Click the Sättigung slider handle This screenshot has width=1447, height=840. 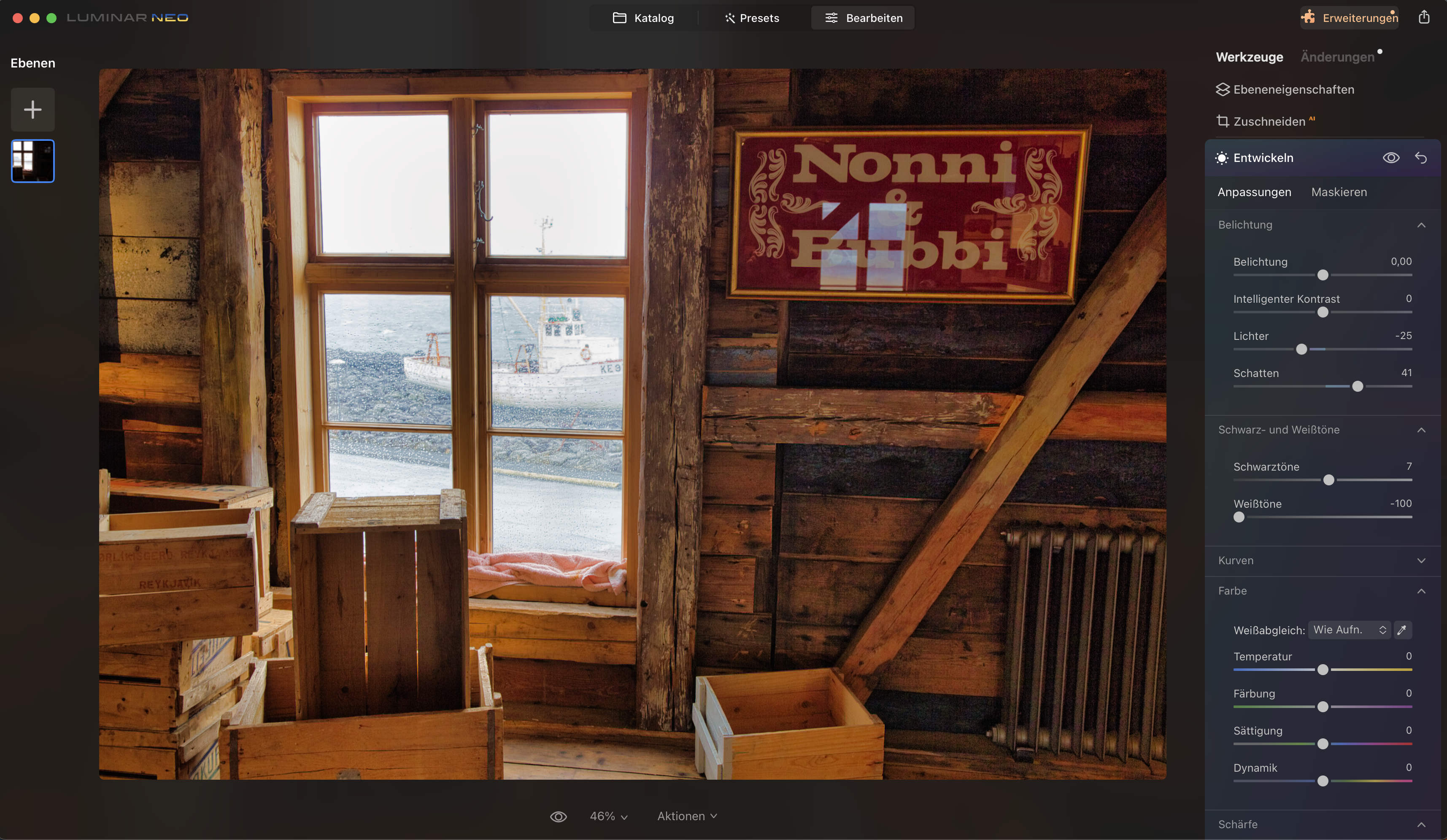tap(1323, 743)
